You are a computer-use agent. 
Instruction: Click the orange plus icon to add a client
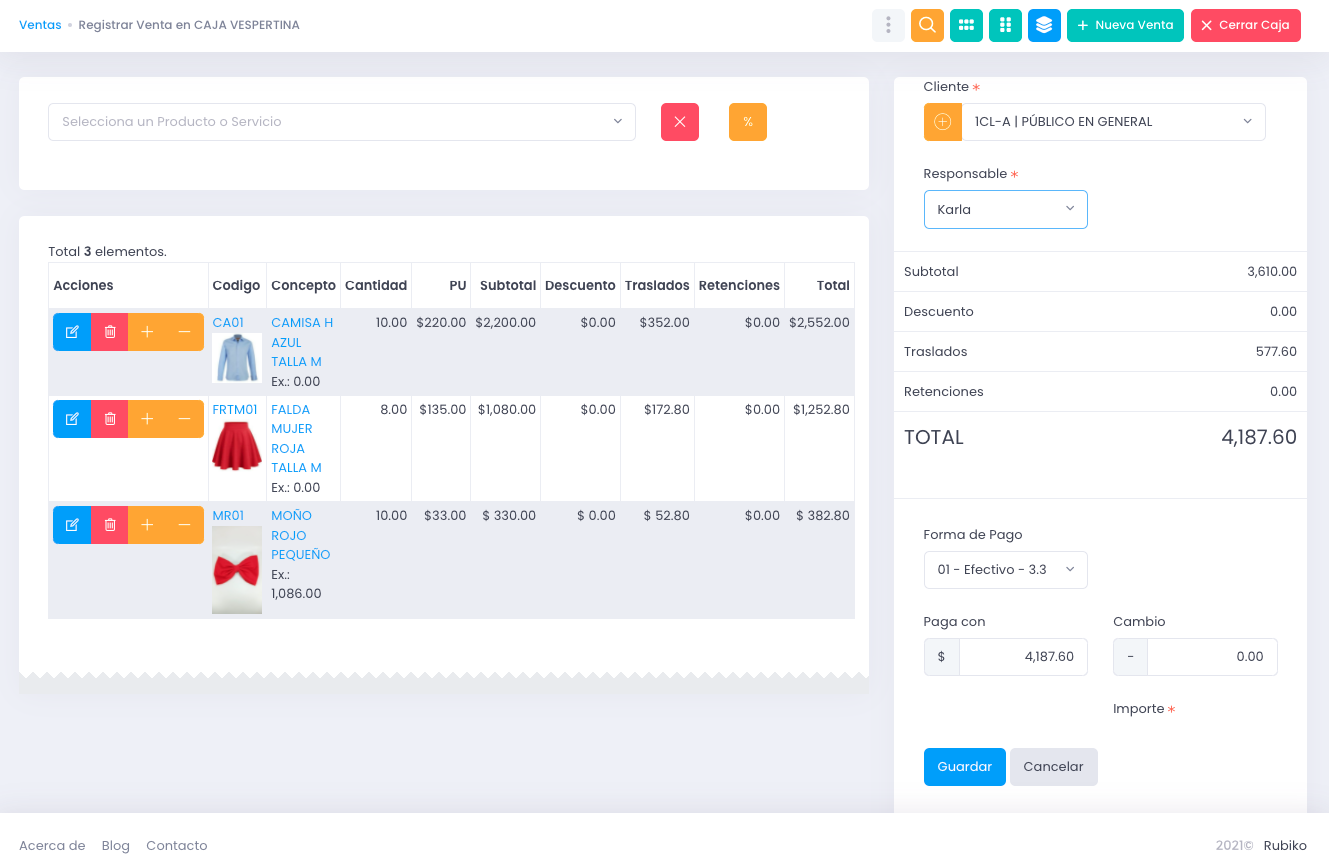941,121
